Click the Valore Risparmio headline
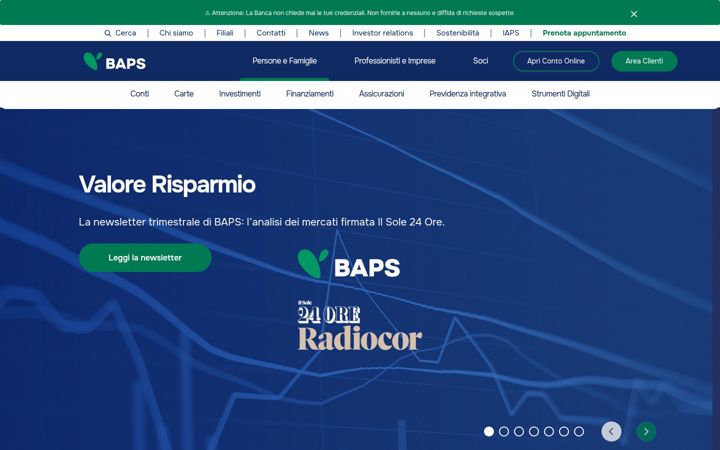Image resolution: width=720 pixels, height=450 pixels. click(167, 184)
